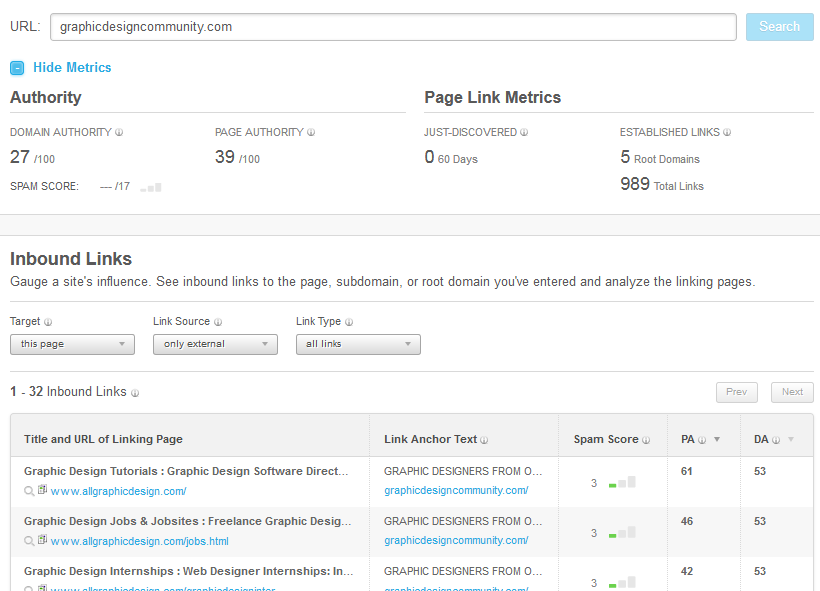Image resolution: width=820 pixels, height=591 pixels.
Task: Open the DA column info icon
Action: 776,440
